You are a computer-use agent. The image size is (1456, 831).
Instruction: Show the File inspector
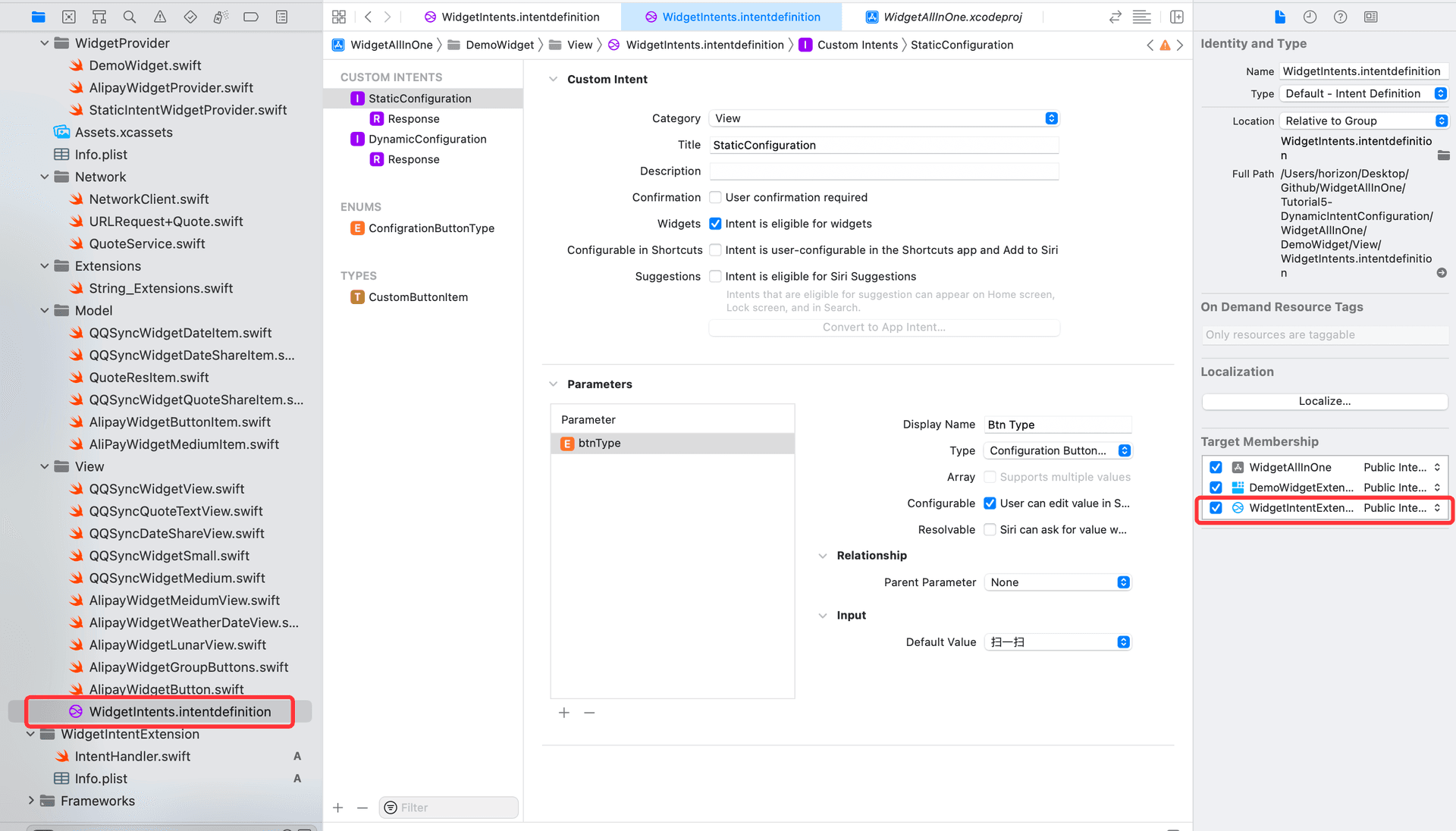pos(1280,17)
